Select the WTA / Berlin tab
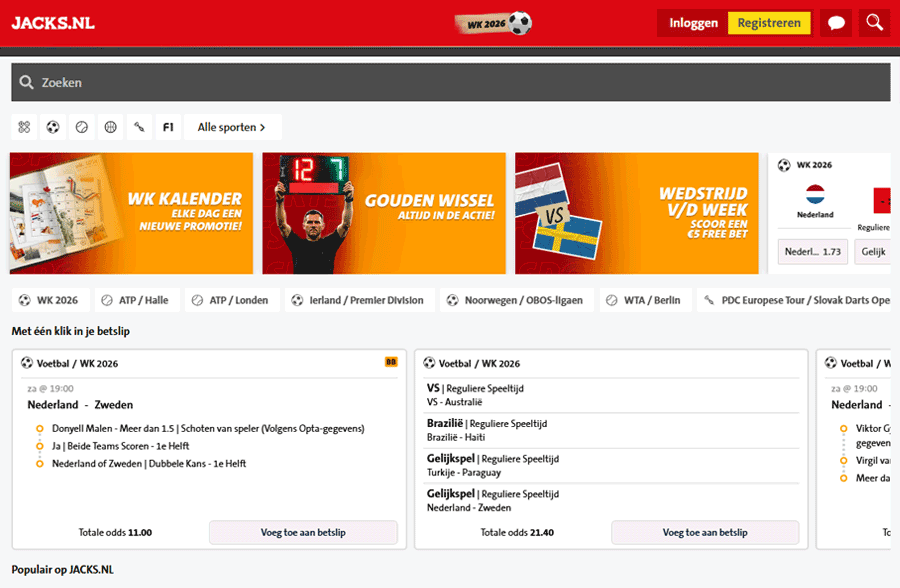The width and height of the screenshot is (900, 588). (645, 300)
